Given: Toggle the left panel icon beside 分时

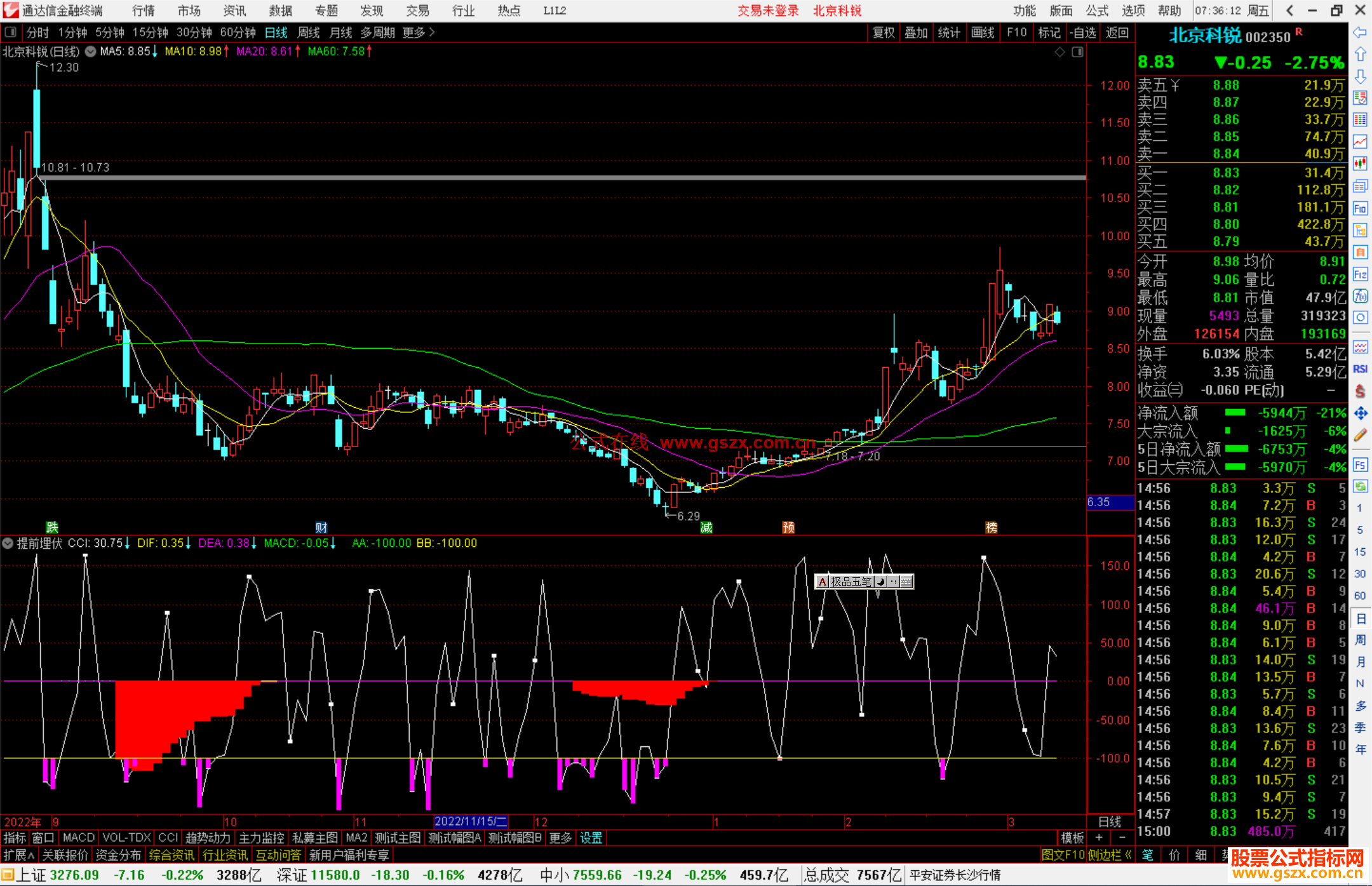Looking at the screenshot, I should coord(11,32).
